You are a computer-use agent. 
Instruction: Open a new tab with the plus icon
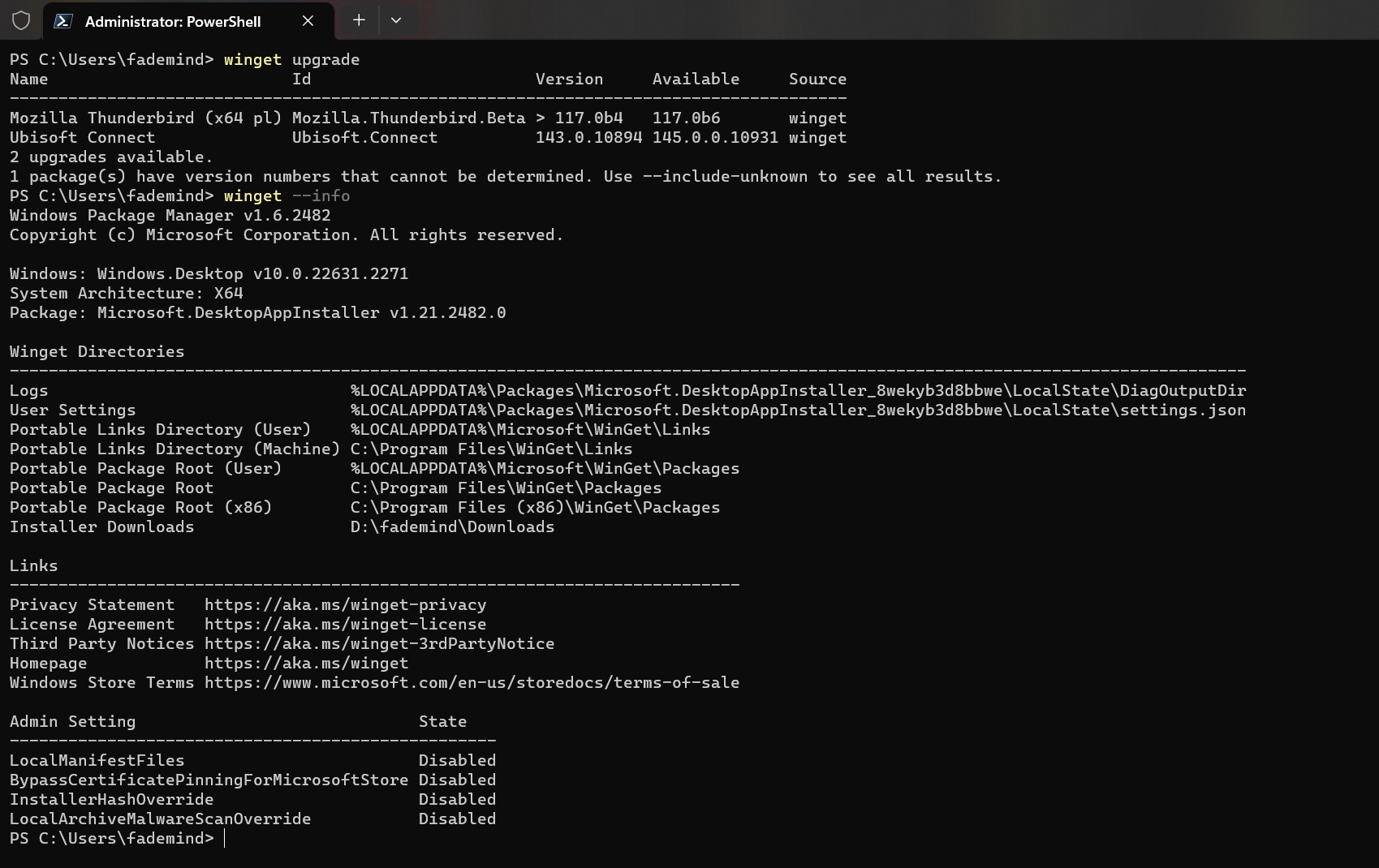tap(358, 20)
